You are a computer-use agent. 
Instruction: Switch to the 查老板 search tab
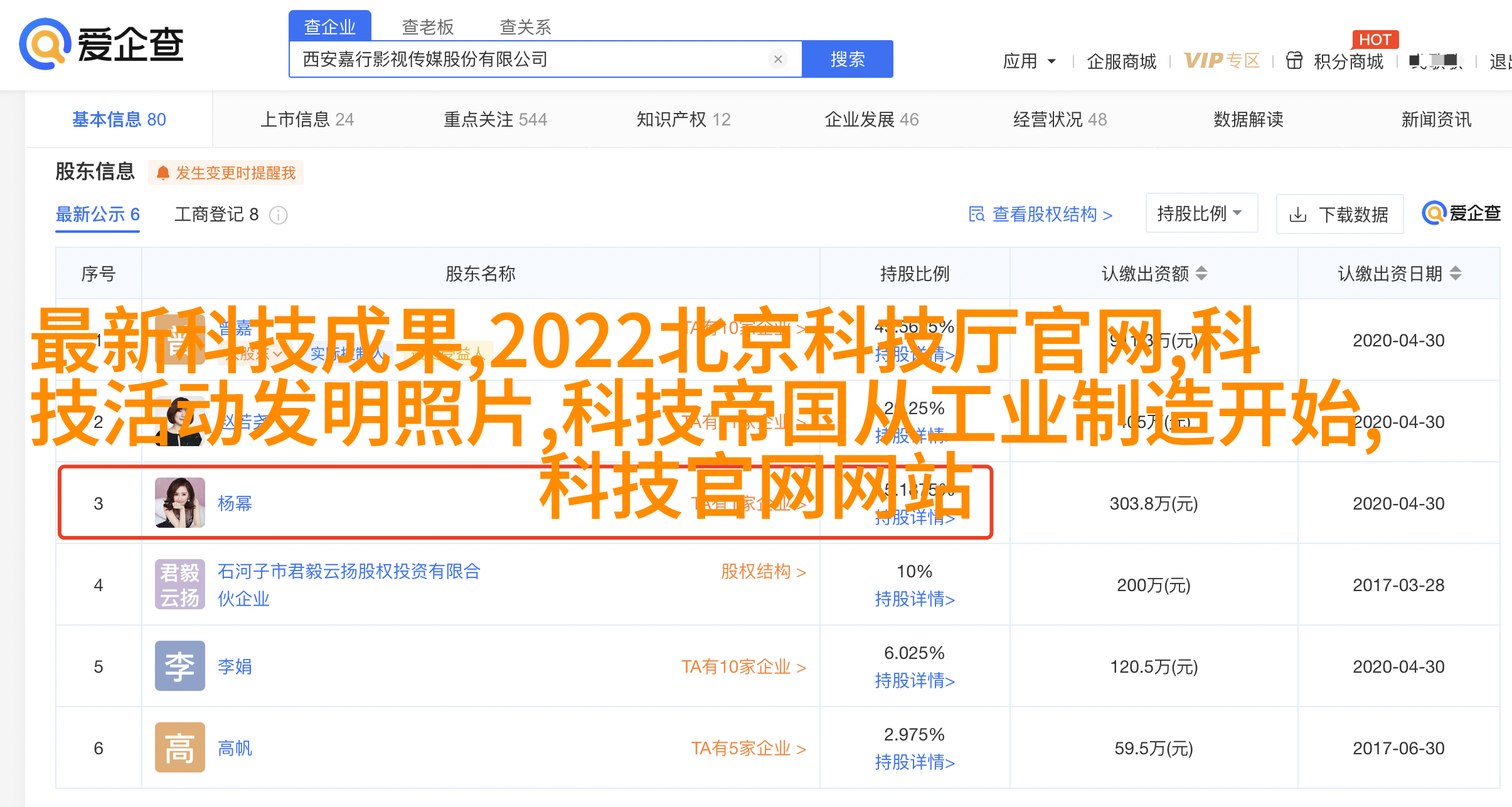pyautogui.click(x=428, y=27)
